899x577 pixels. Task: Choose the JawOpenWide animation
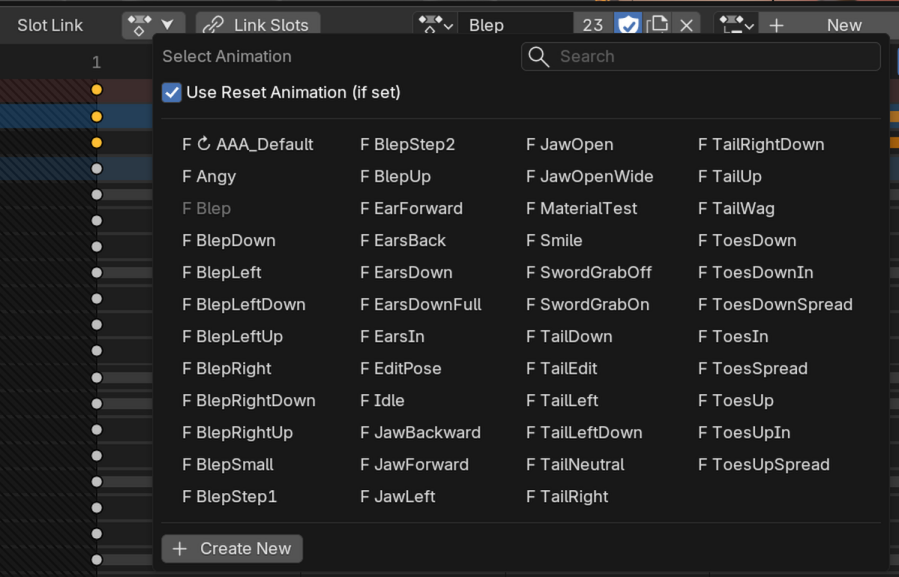589,176
